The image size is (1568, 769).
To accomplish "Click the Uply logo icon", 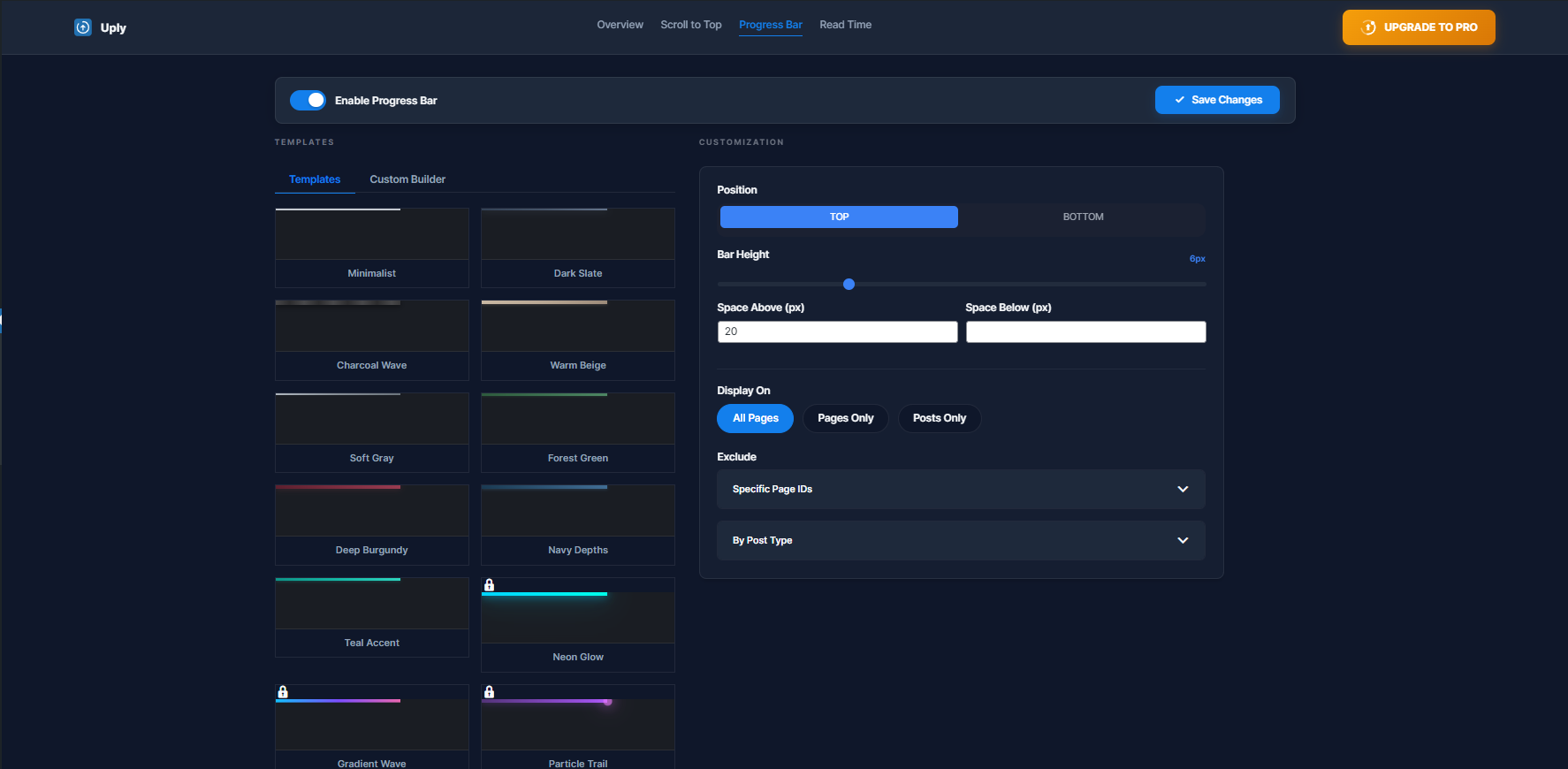I will point(83,27).
